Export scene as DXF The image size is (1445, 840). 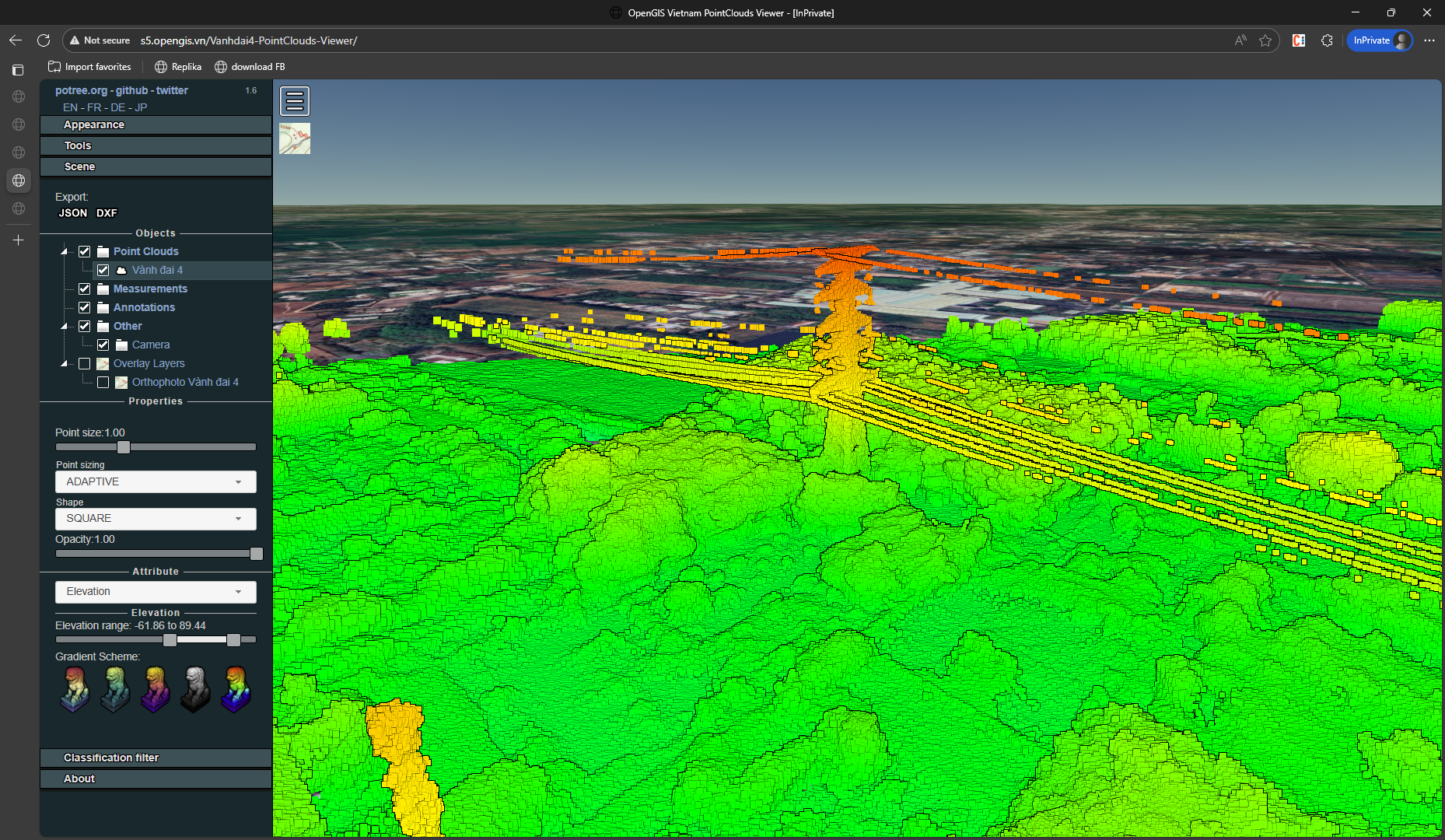(x=107, y=213)
